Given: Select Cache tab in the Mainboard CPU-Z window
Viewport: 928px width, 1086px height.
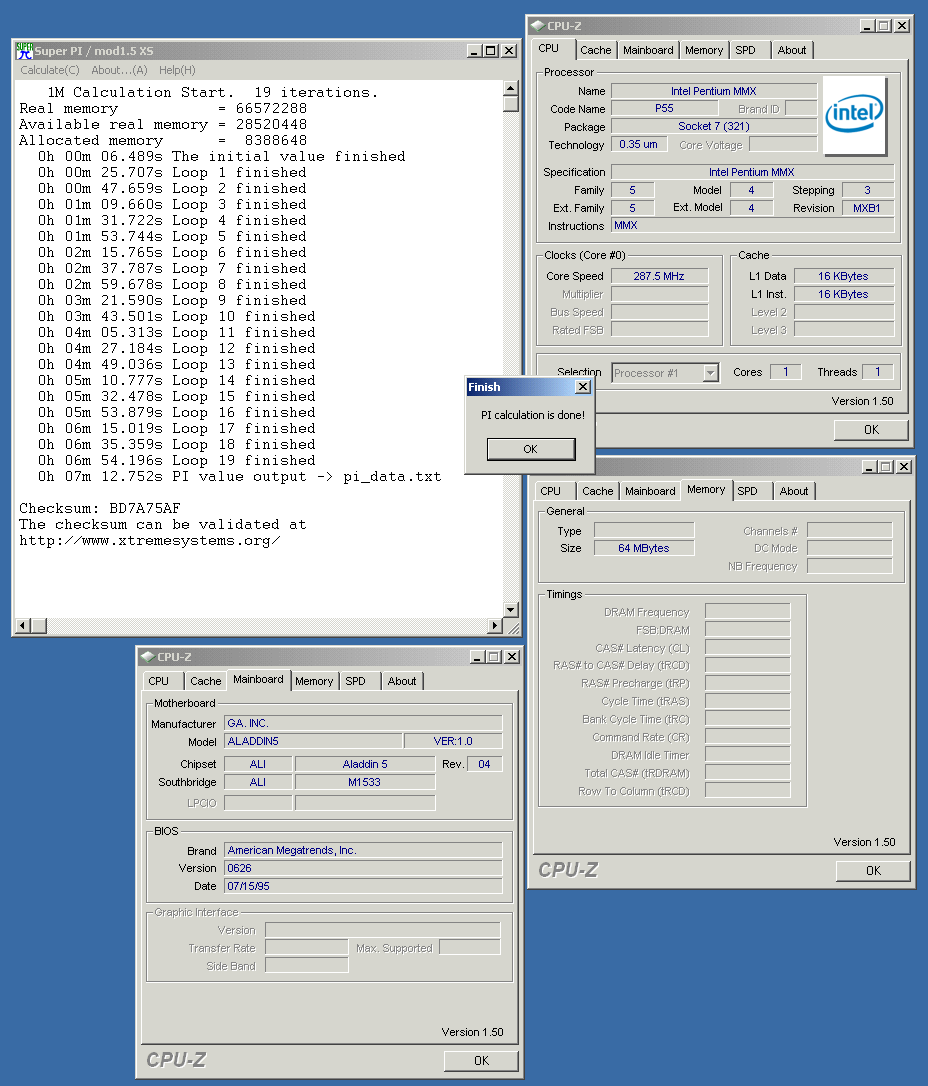Looking at the screenshot, I should (x=206, y=681).
